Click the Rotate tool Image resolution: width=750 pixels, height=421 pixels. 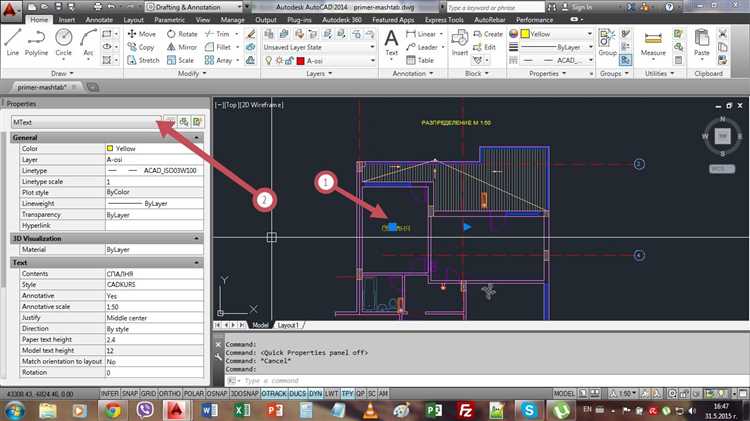(x=182, y=34)
